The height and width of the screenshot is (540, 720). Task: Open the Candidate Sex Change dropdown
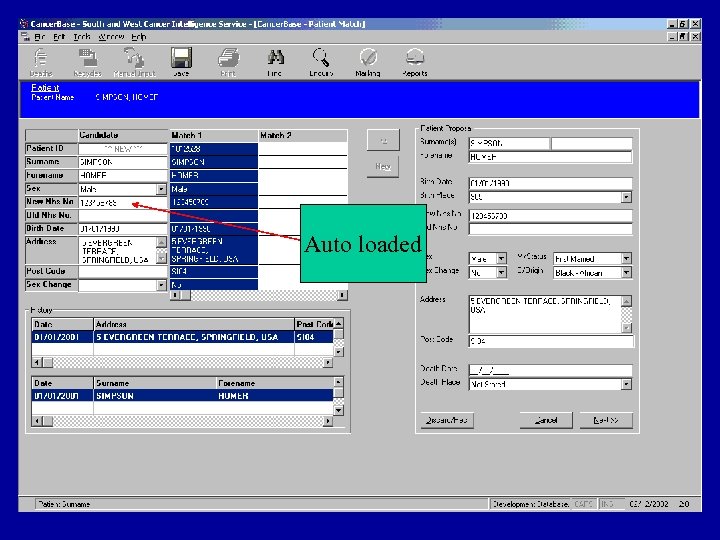pos(161,285)
